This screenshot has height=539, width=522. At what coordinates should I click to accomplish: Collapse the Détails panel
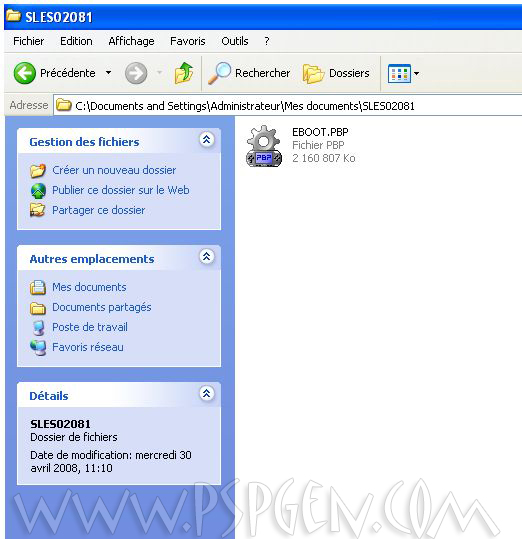[x=207, y=393]
